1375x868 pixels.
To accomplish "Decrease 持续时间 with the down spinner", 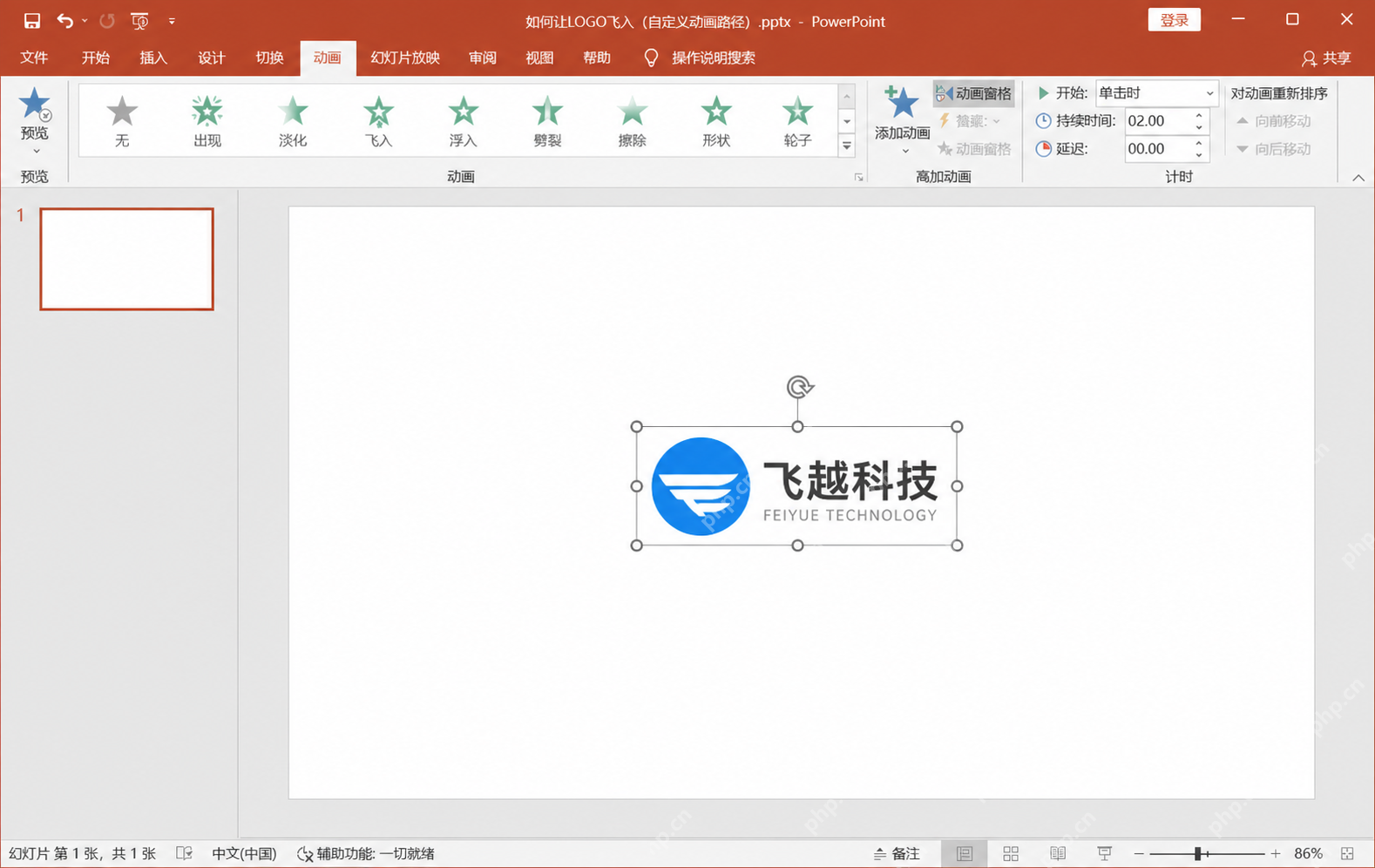I will [x=1199, y=127].
